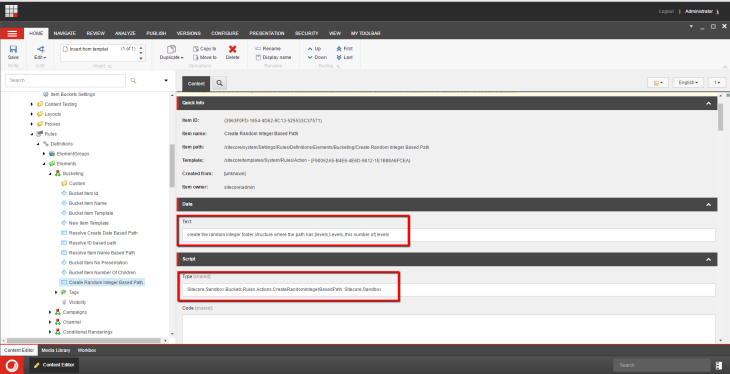This screenshot has height=374, width=730.
Task: Select the Visibility tree item
Action: [x=74, y=302]
